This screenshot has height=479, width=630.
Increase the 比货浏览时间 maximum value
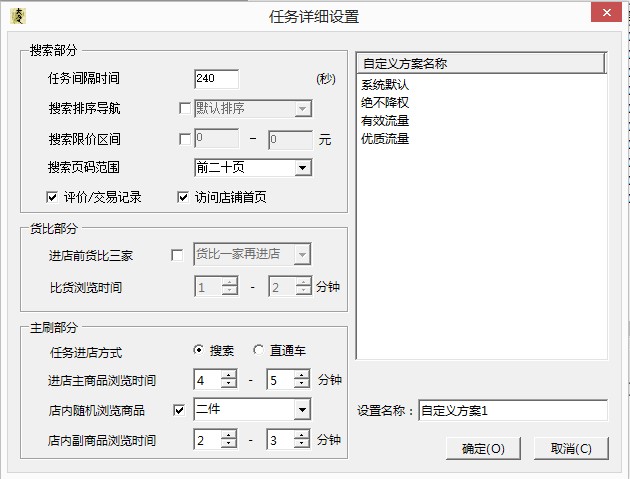click(x=303, y=282)
